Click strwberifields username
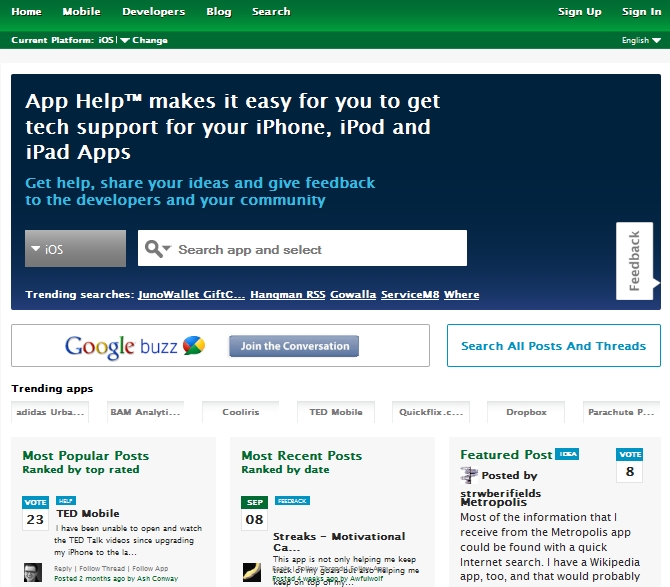 501,493
